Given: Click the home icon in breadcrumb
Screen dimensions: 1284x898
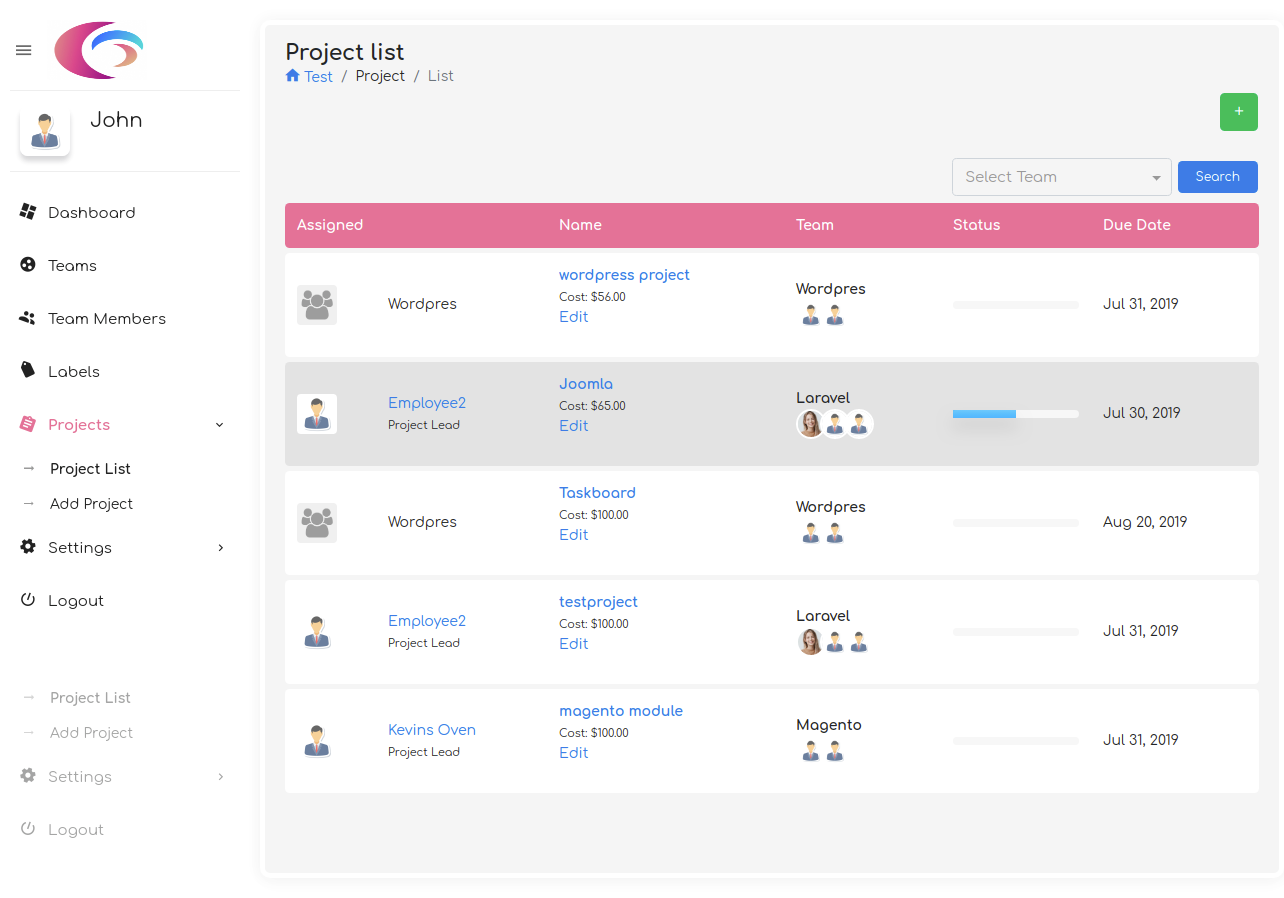Looking at the screenshot, I should click(x=293, y=76).
